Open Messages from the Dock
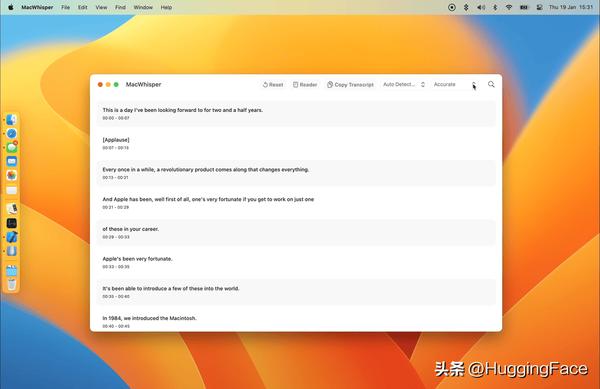Viewport: 600px width, 389px height. pyautogui.click(x=11, y=147)
